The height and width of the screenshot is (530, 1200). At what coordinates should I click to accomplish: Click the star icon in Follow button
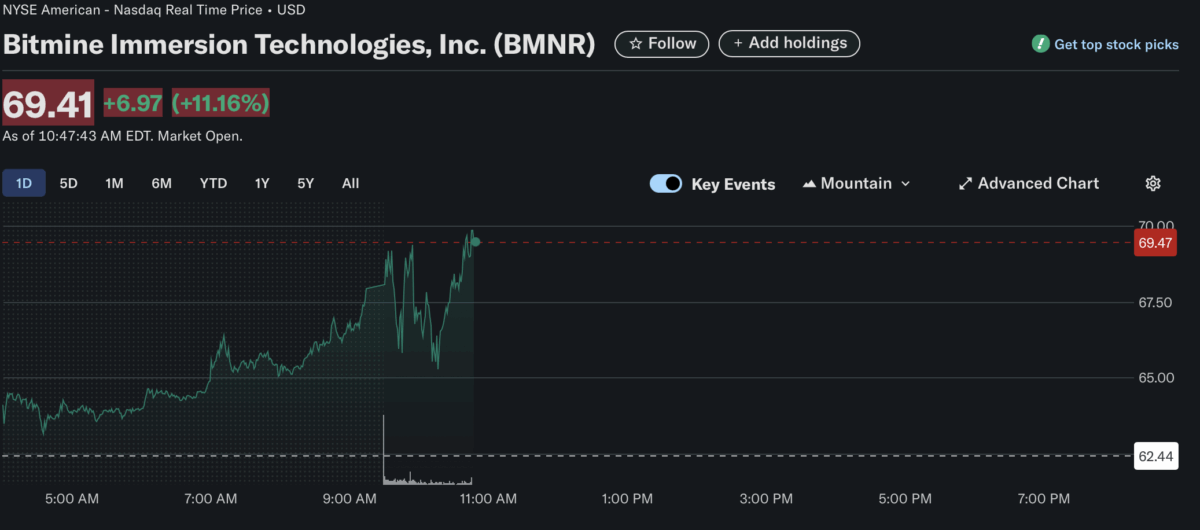click(635, 44)
